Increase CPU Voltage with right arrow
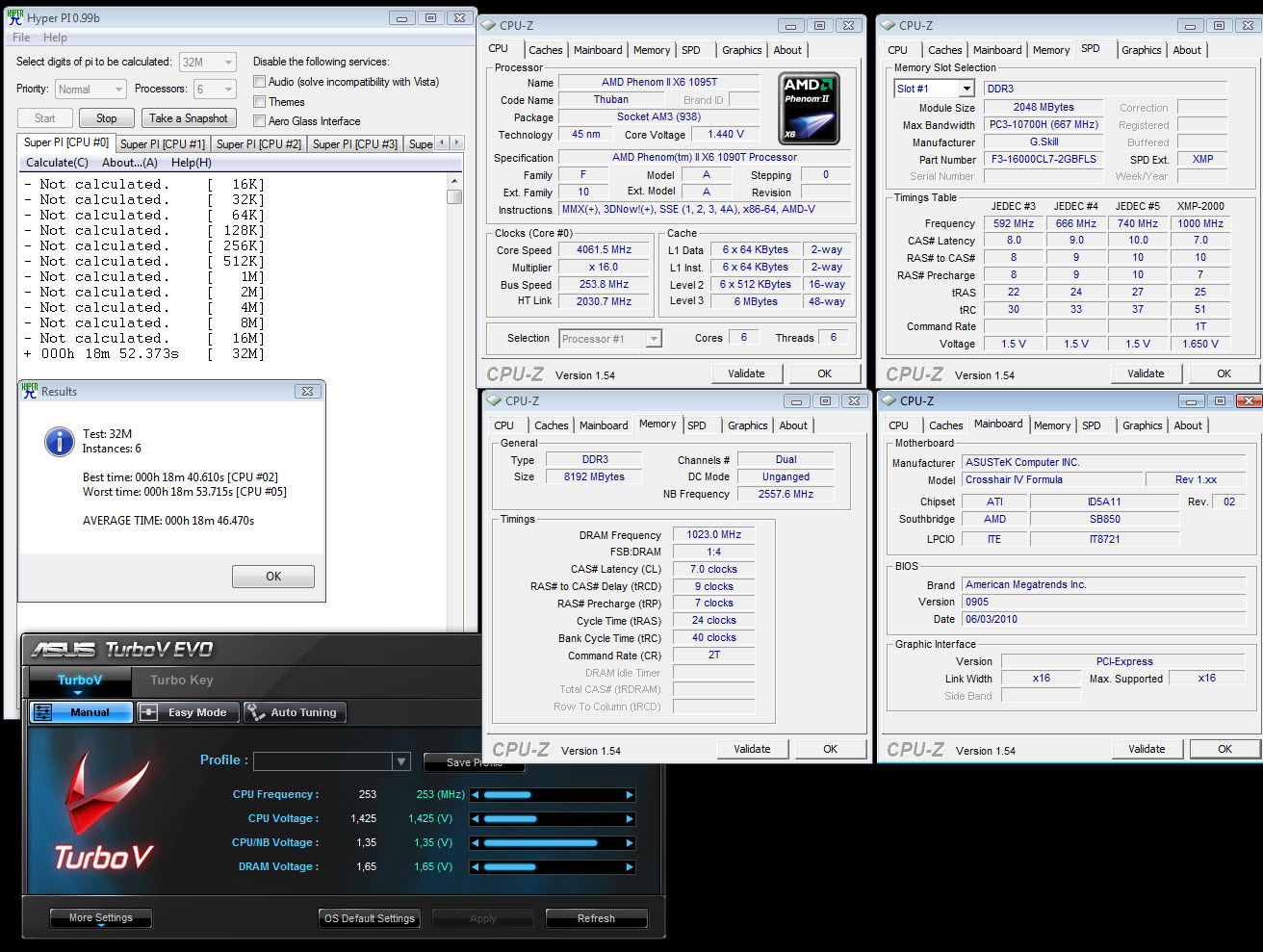 [x=630, y=819]
